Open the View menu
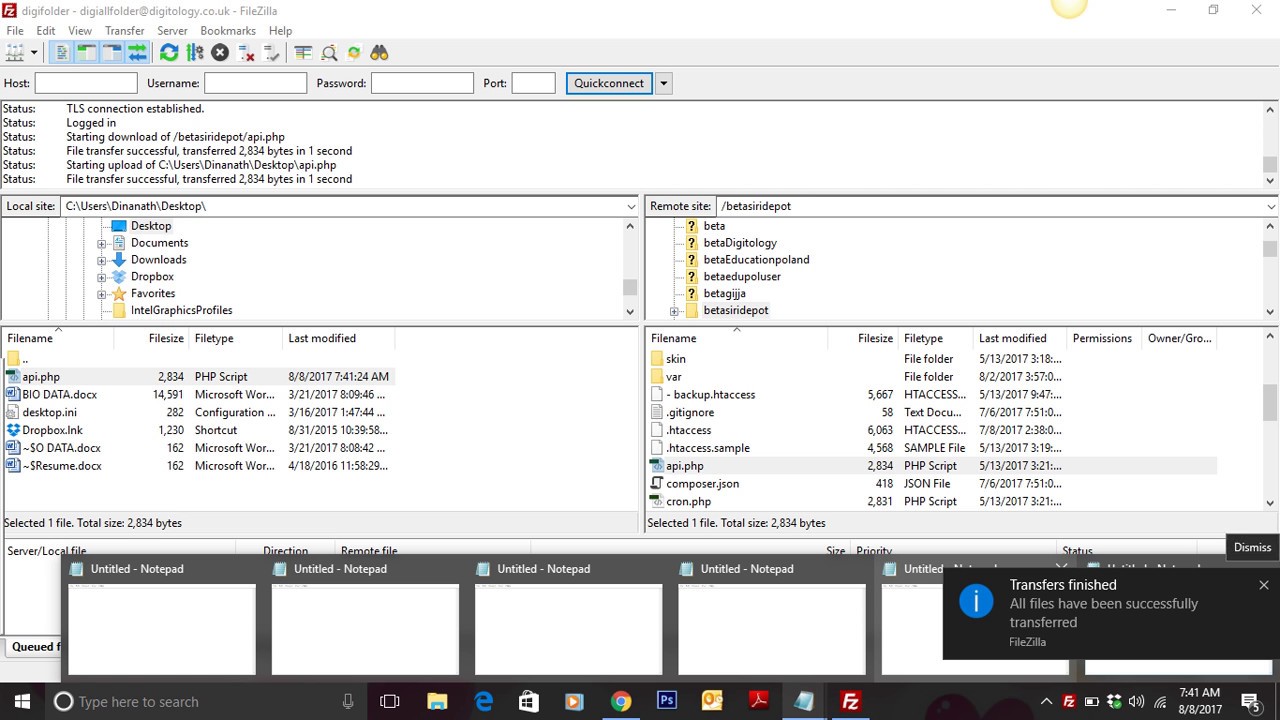The width and height of the screenshot is (1280, 720). click(x=80, y=31)
